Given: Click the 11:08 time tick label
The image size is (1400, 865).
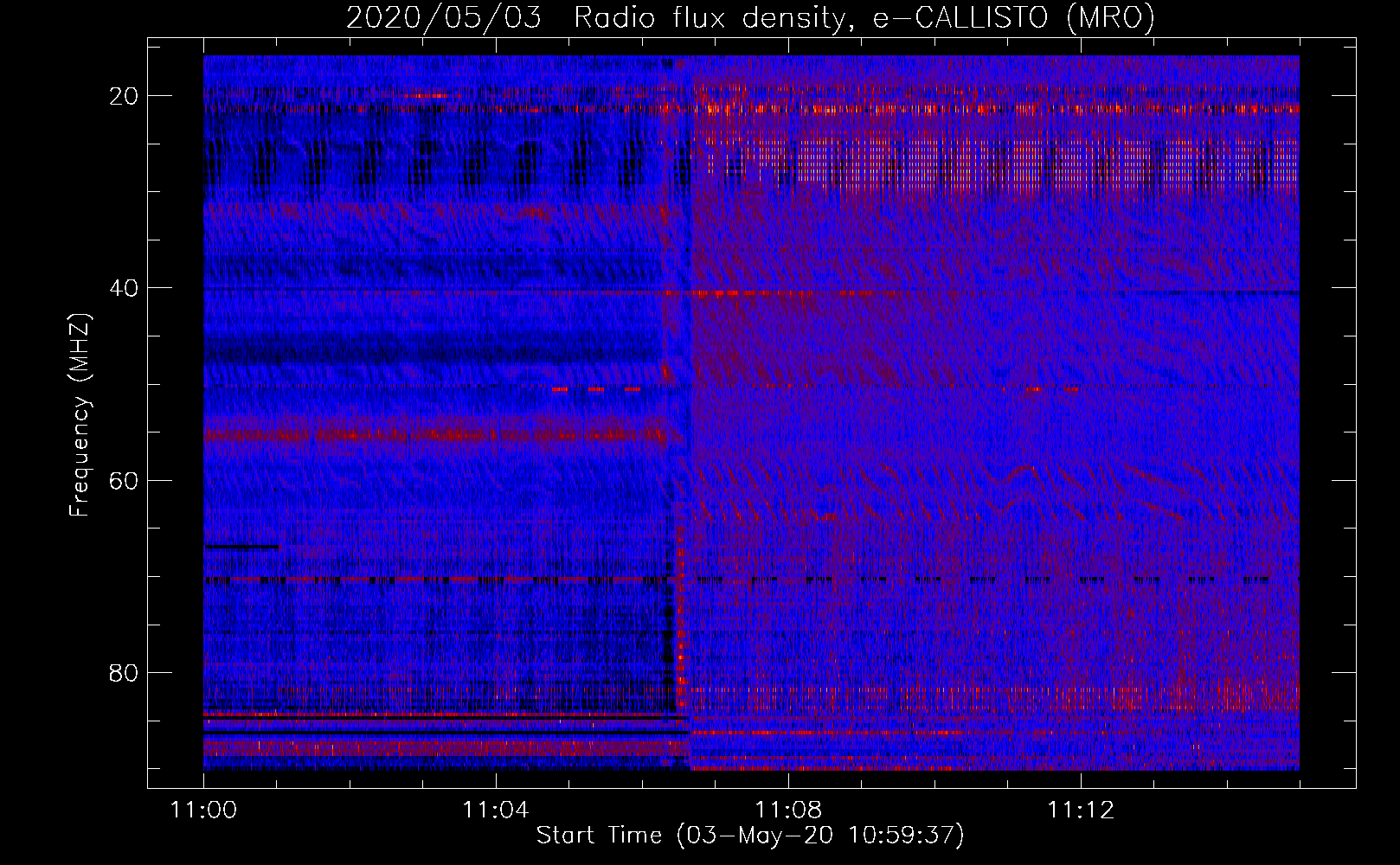Looking at the screenshot, I should 787,810.
